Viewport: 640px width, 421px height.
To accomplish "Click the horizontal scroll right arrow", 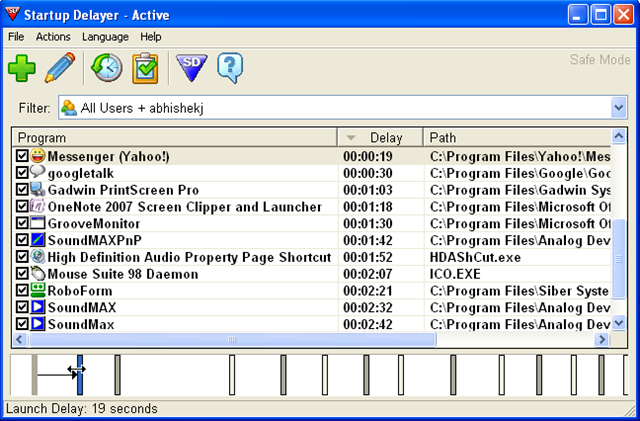I will pos(602,339).
